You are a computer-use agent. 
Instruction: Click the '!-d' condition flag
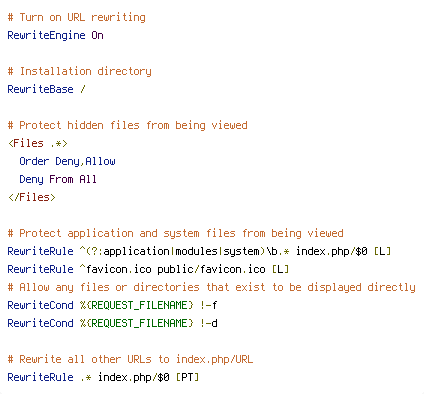(209, 323)
